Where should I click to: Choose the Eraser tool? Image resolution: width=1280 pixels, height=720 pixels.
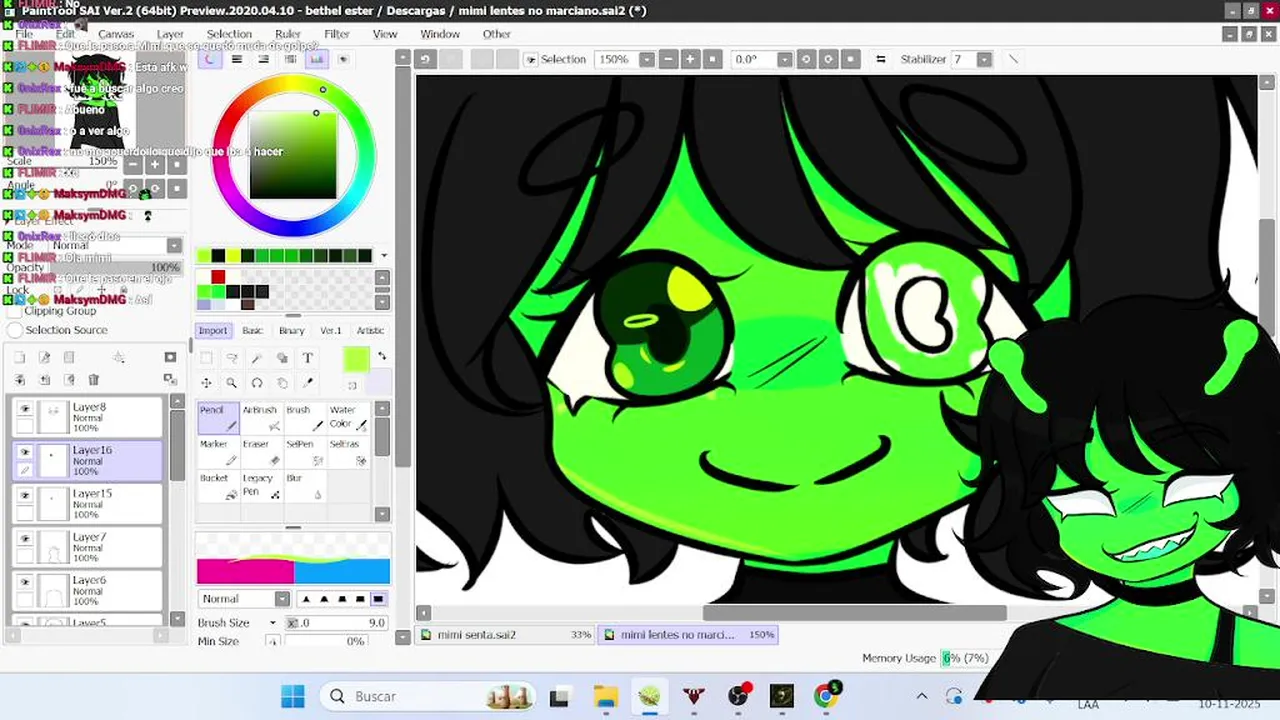click(261, 452)
